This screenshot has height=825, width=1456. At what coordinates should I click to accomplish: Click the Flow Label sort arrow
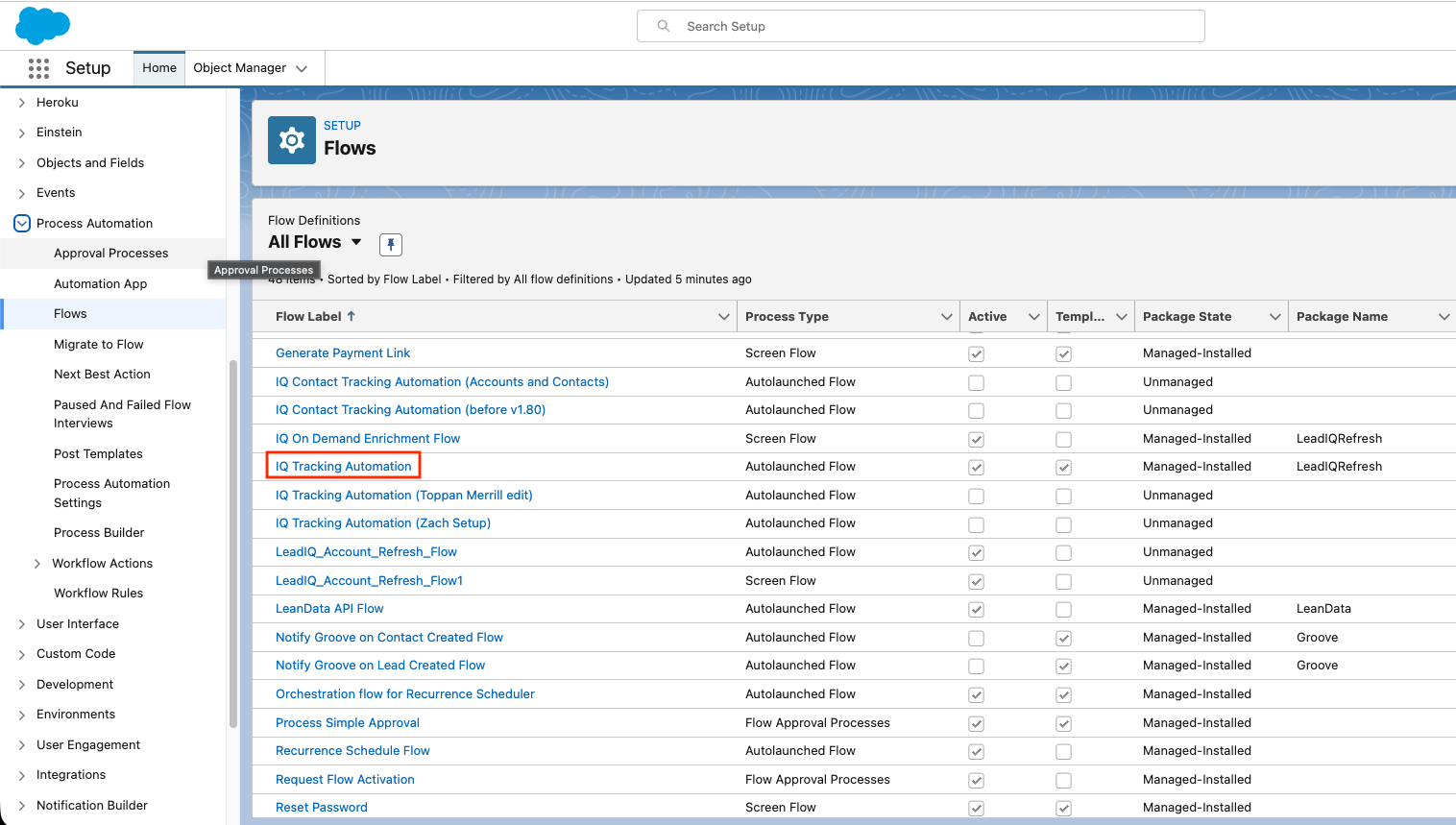(x=353, y=315)
